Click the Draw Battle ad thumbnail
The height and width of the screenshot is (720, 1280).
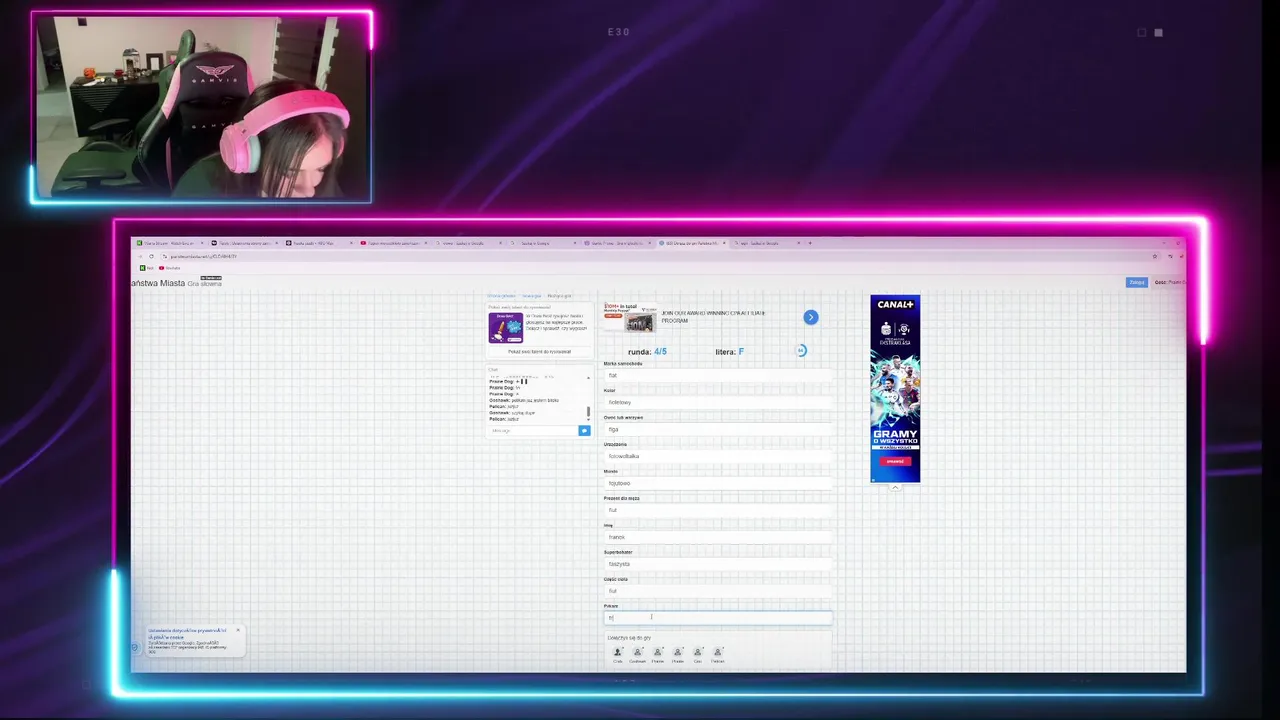pyautogui.click(x=505, y=328)
